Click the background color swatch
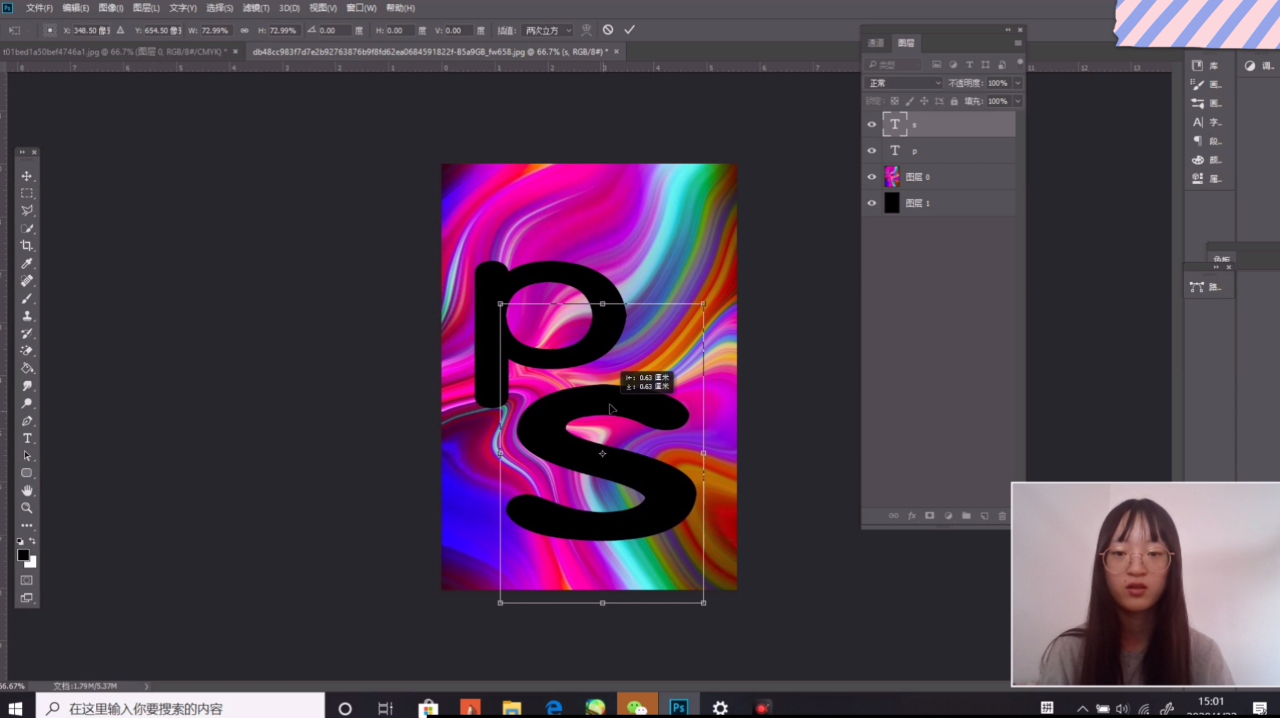Screen dimensions: 1280x718 point(31,562)
